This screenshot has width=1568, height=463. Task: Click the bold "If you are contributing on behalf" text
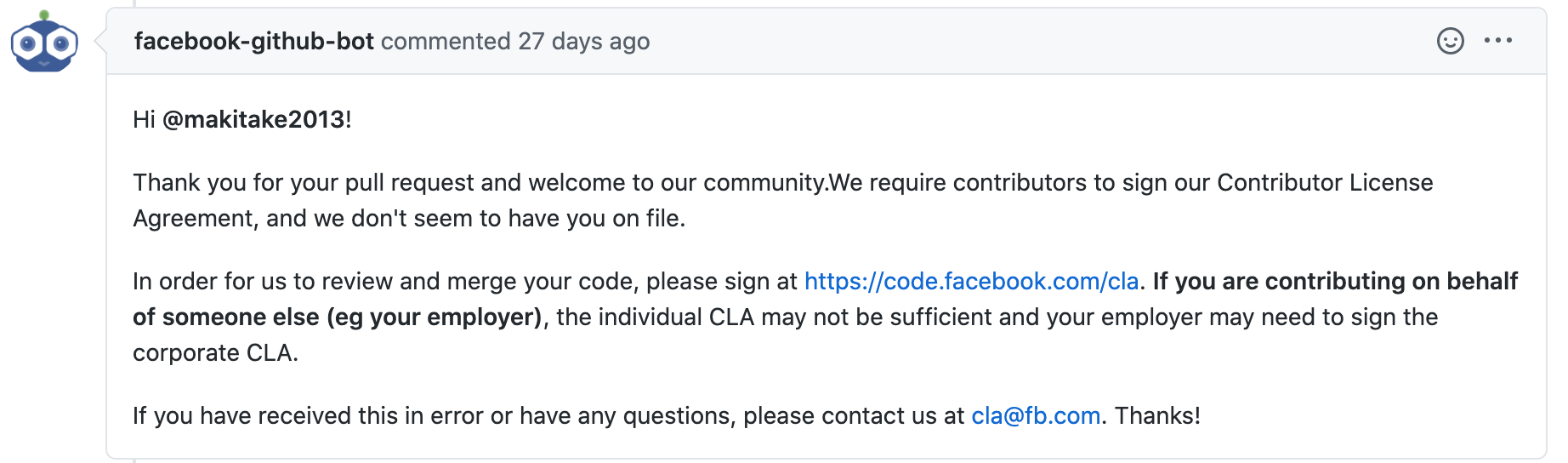pyautogui.click(x=1335, y=281)
